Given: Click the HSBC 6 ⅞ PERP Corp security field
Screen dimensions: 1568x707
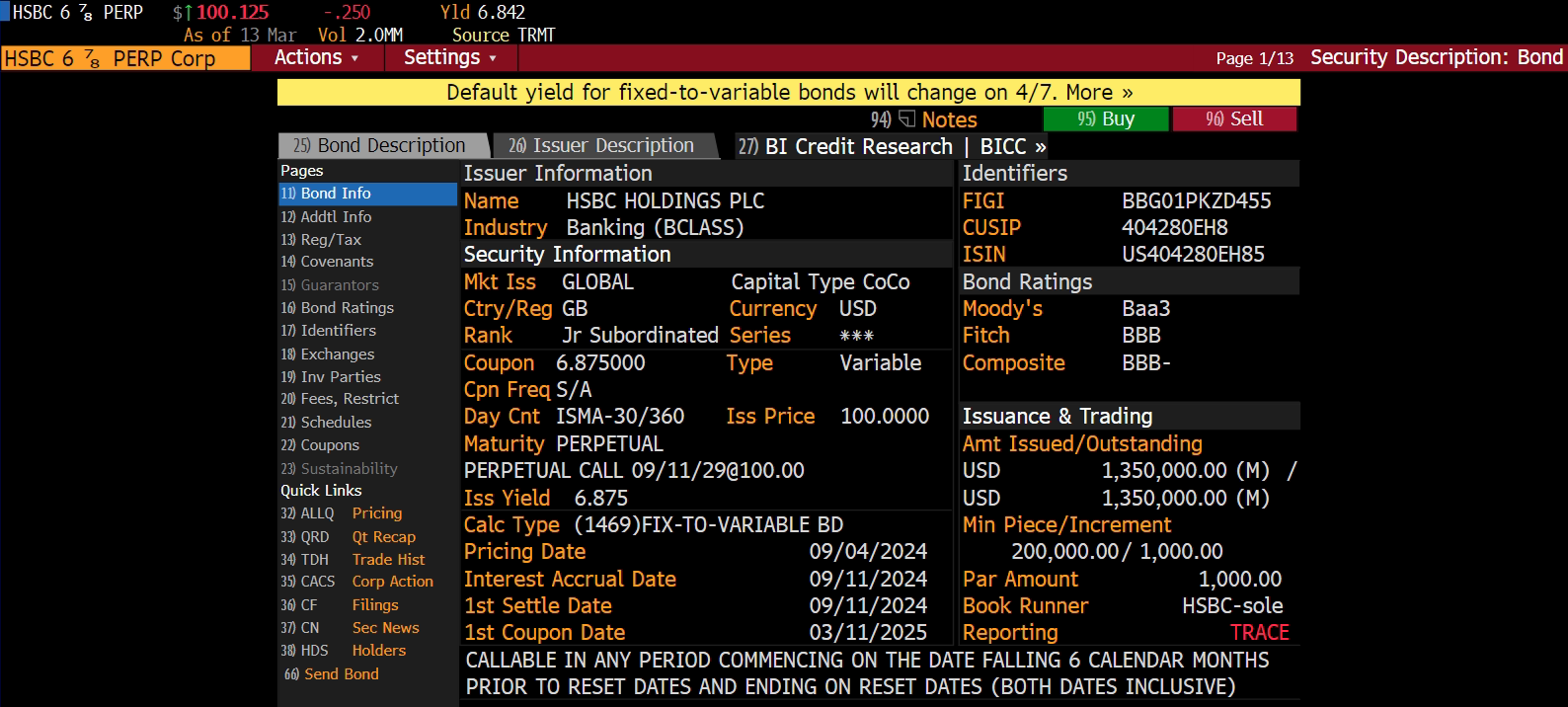Looking at the screenshot, I should tap(124, 58).
